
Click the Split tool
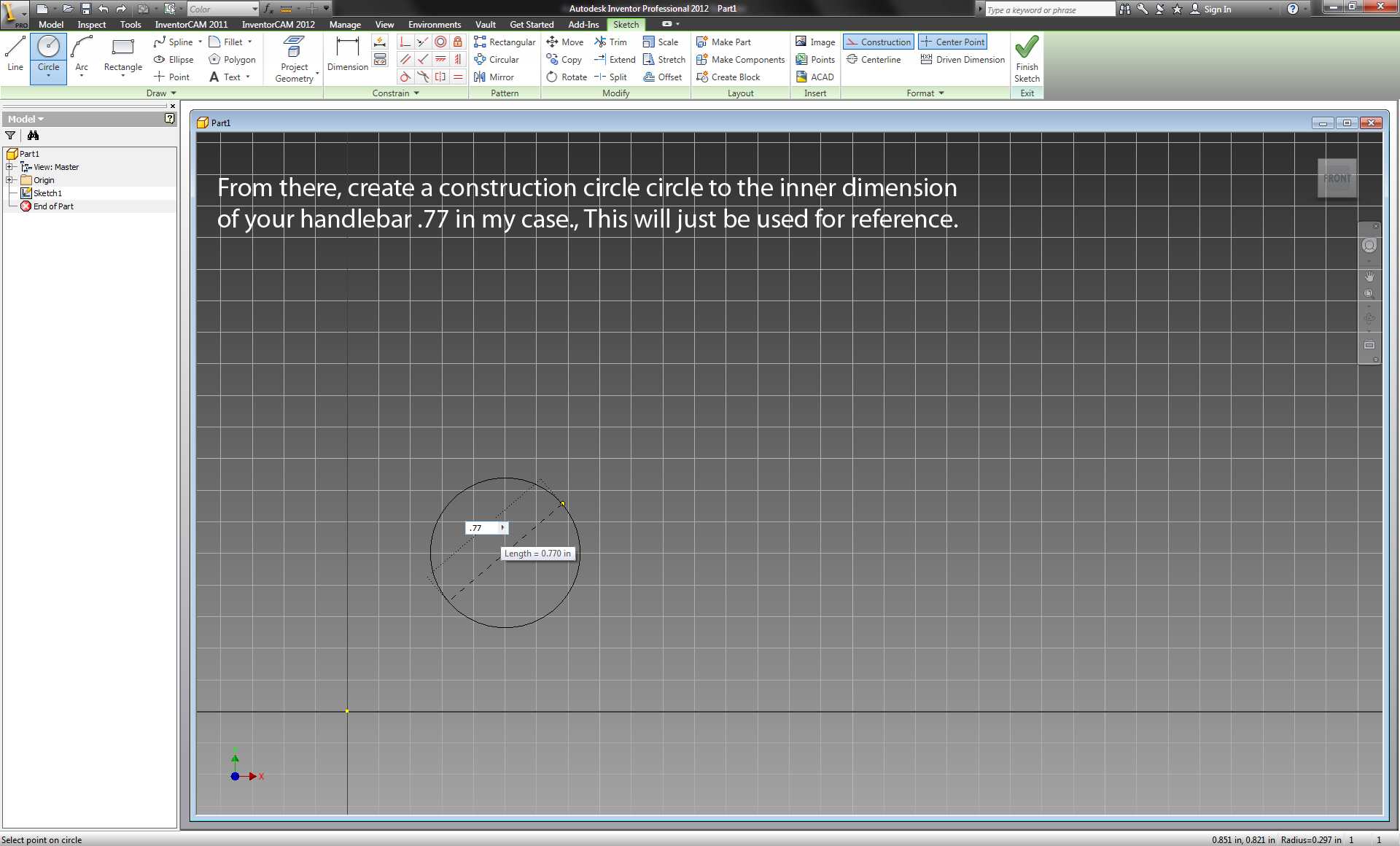click(610, 77)
